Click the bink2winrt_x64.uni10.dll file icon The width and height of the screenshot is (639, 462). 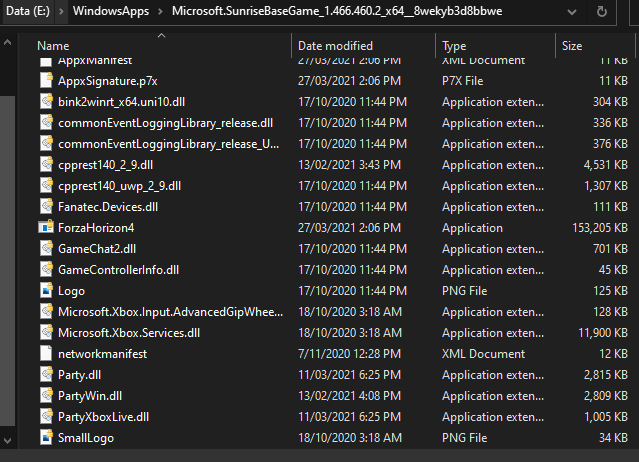click(46, 101)
